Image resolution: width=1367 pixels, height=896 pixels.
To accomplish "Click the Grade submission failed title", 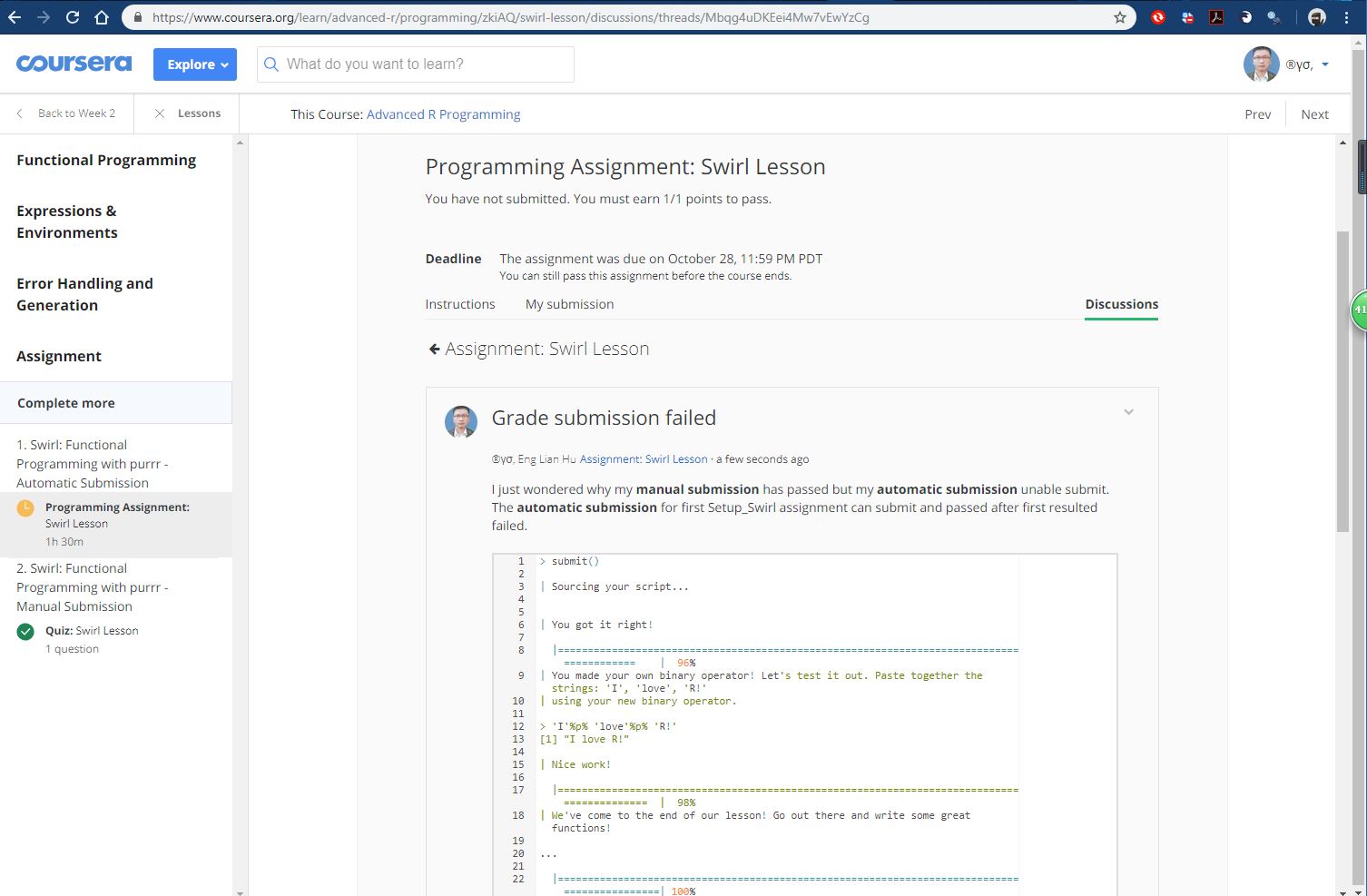I will pos(604,418).
